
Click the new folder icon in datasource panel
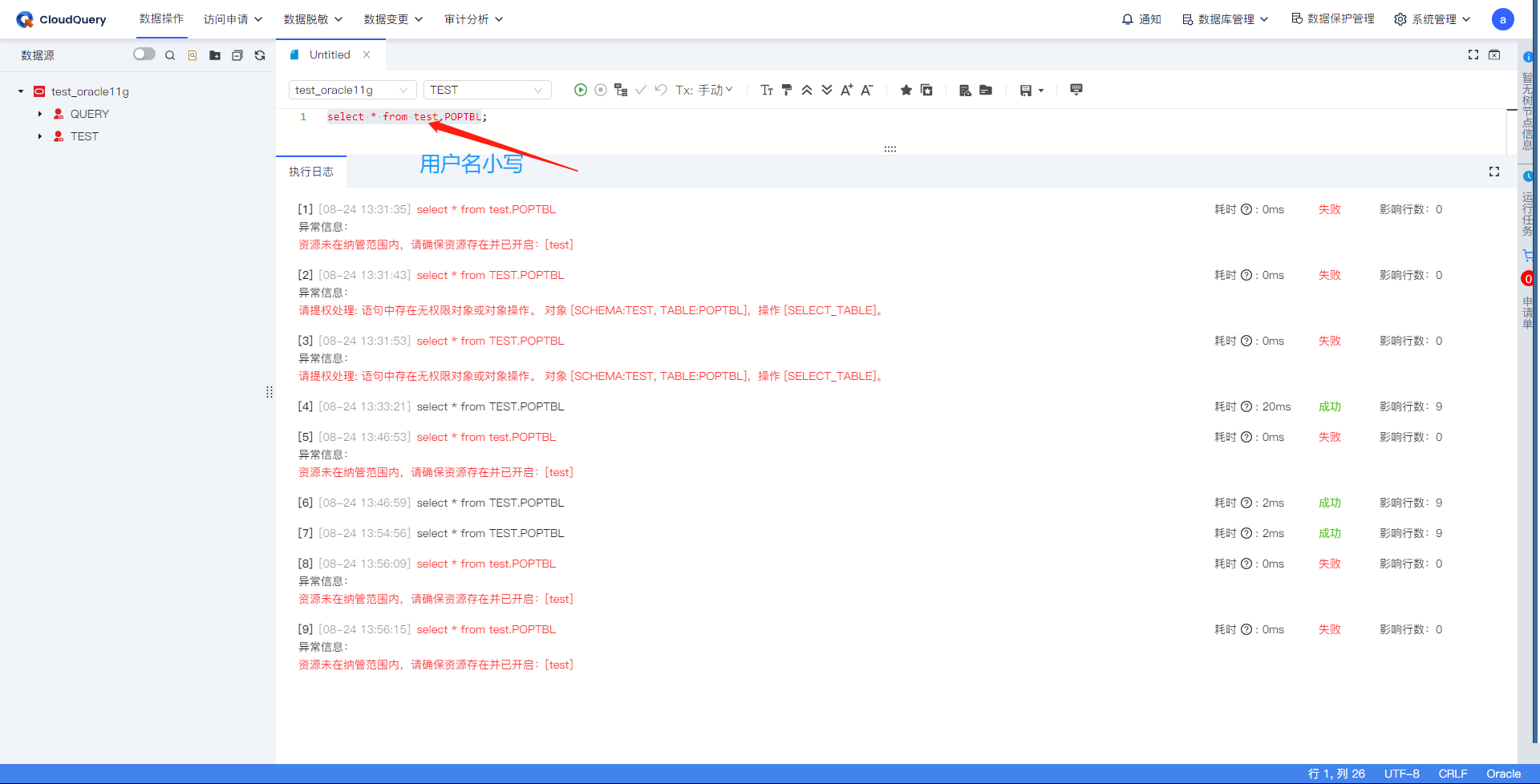point(215,55)
